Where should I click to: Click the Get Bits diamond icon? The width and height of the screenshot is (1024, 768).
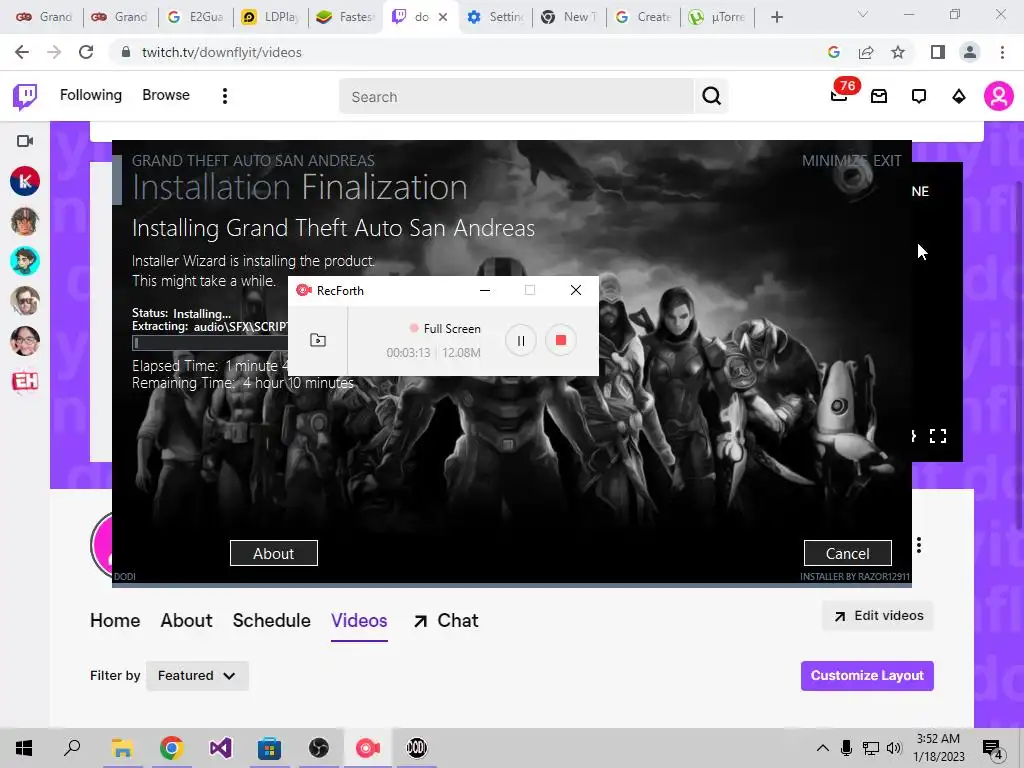[x=959, y=97]
